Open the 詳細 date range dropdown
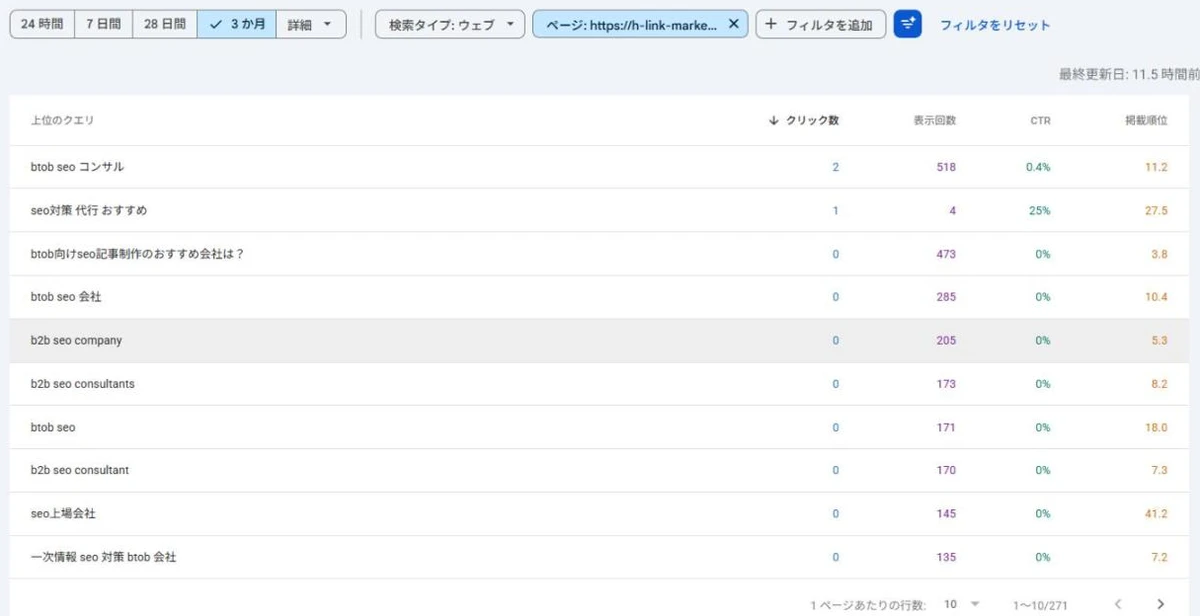The width and height of the screenshot is (1200, 616). (311, 24)
